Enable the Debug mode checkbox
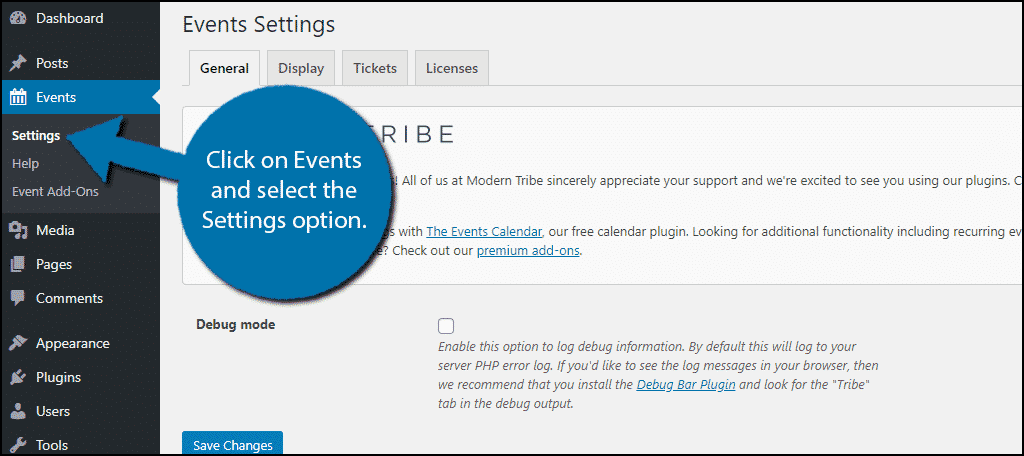The width and height of the screenshot is (1024, 456). point(446,325)
